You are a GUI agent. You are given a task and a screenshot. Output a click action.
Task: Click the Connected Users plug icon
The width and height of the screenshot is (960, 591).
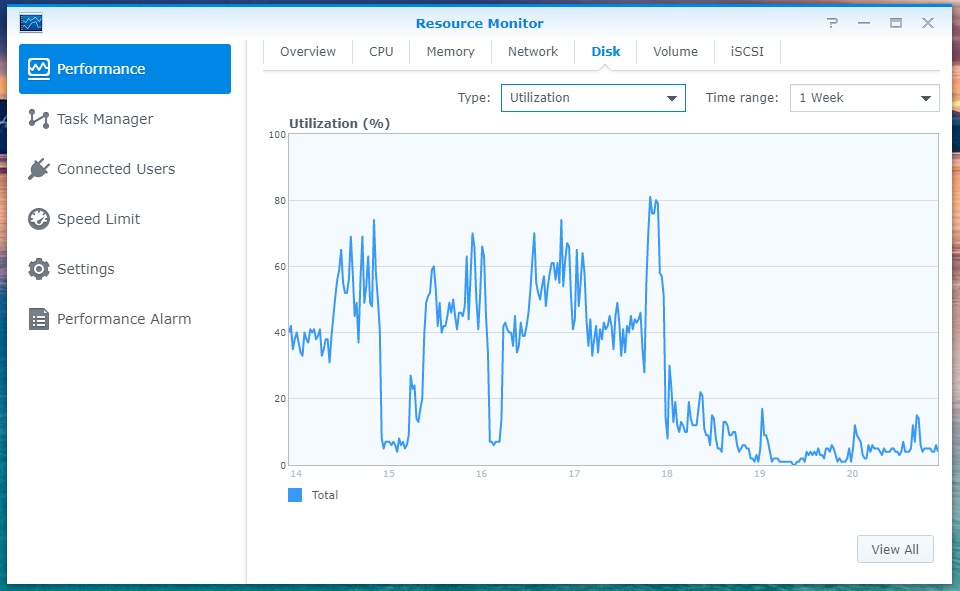[x=39, y=169]
